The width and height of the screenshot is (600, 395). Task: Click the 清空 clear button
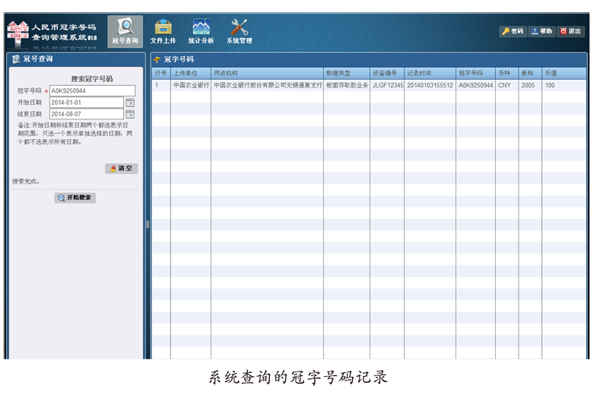[121, 168]
